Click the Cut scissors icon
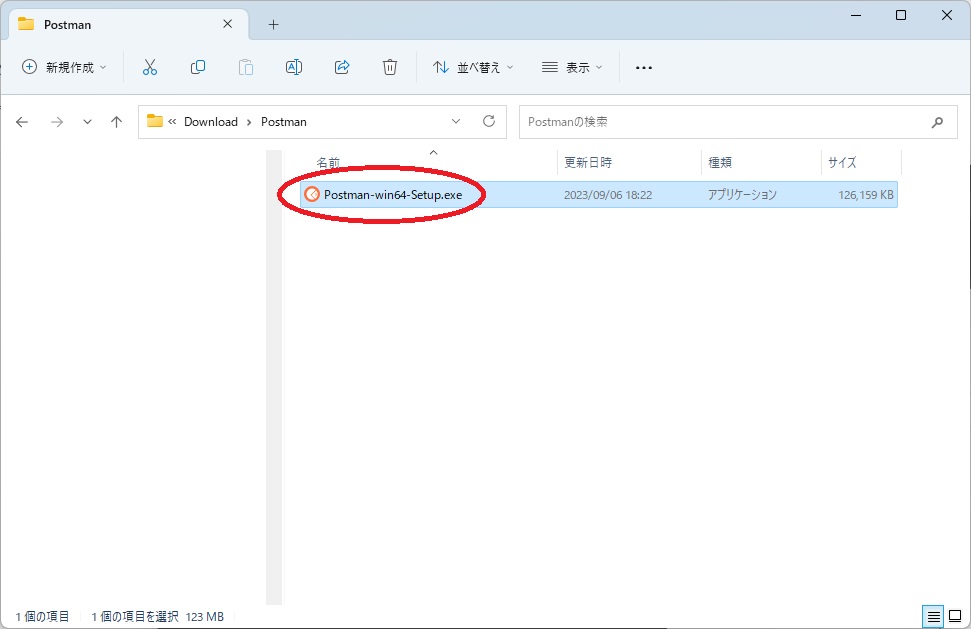 (x=150, y=67)
